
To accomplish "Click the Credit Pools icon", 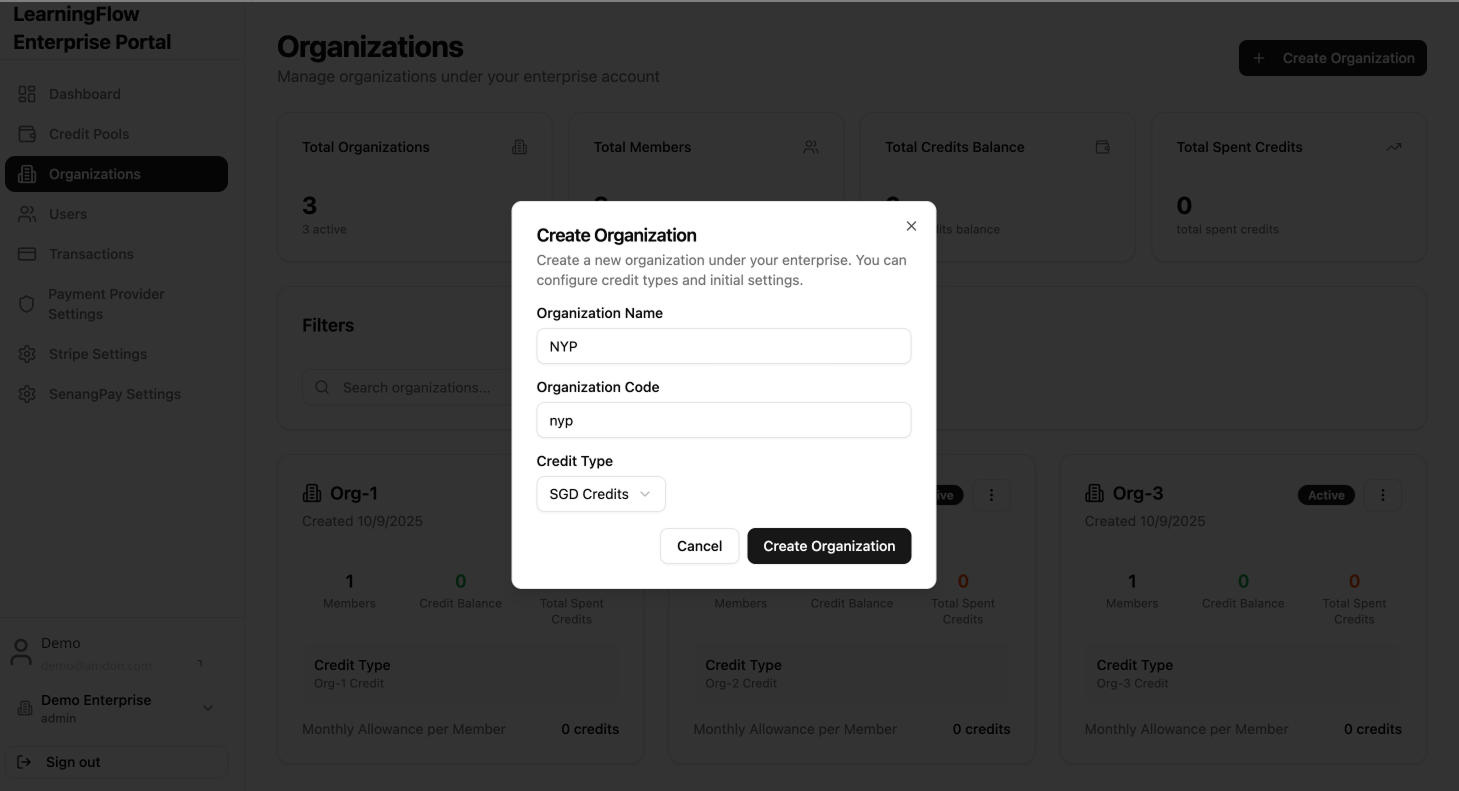I will pyautogui.click(x=27, y=133).
